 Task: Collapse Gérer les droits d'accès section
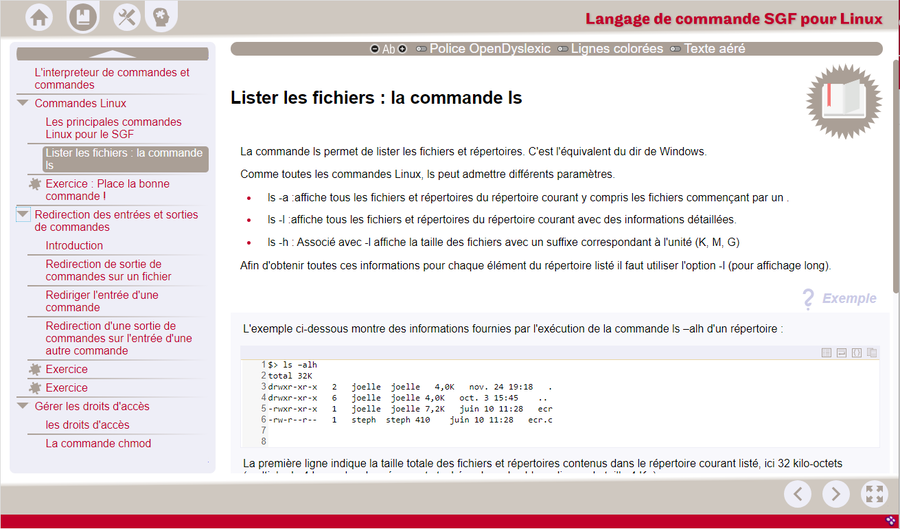[x=23, y=406]
